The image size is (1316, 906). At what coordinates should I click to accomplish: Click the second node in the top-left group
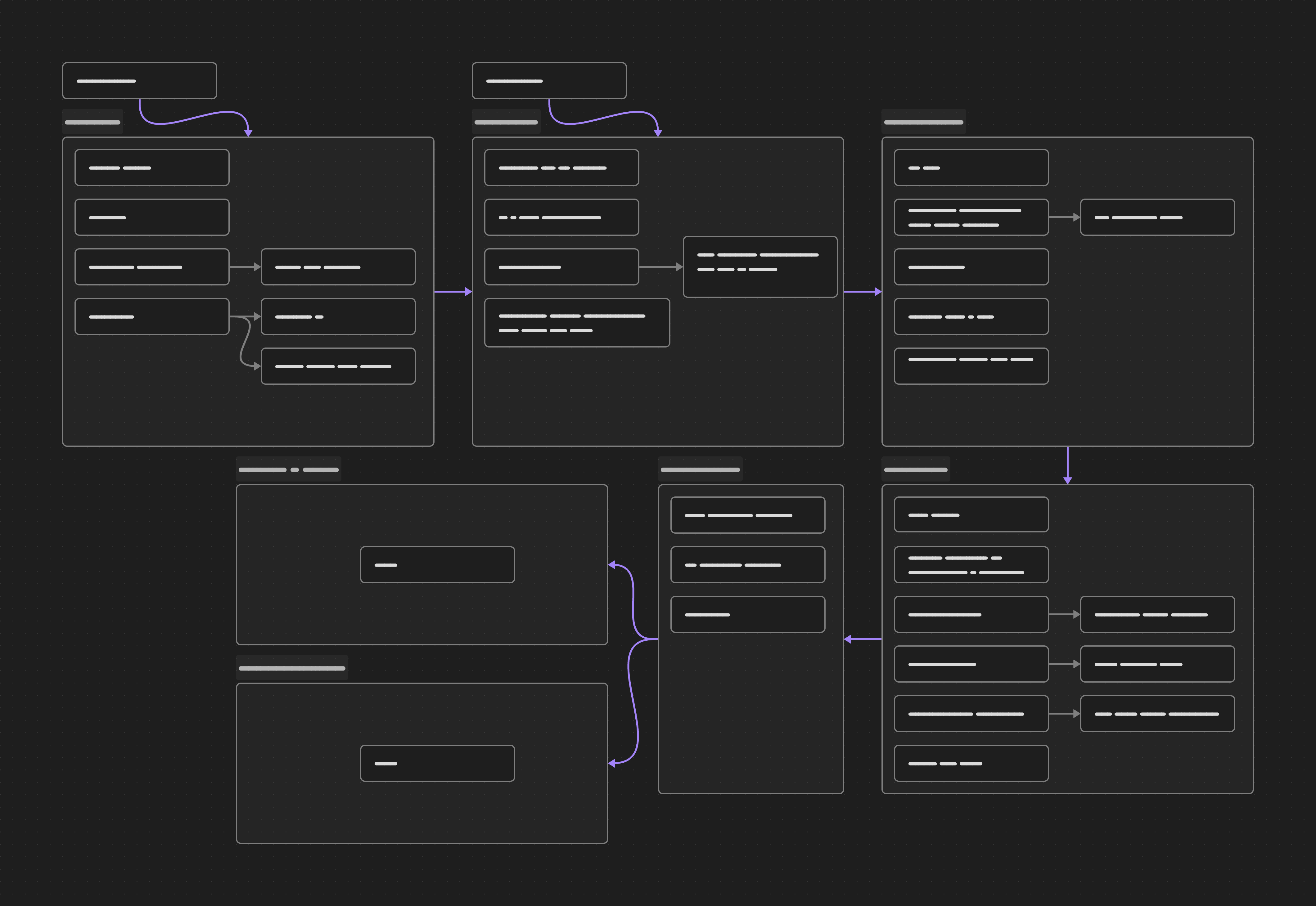click(x=151, y=217)
